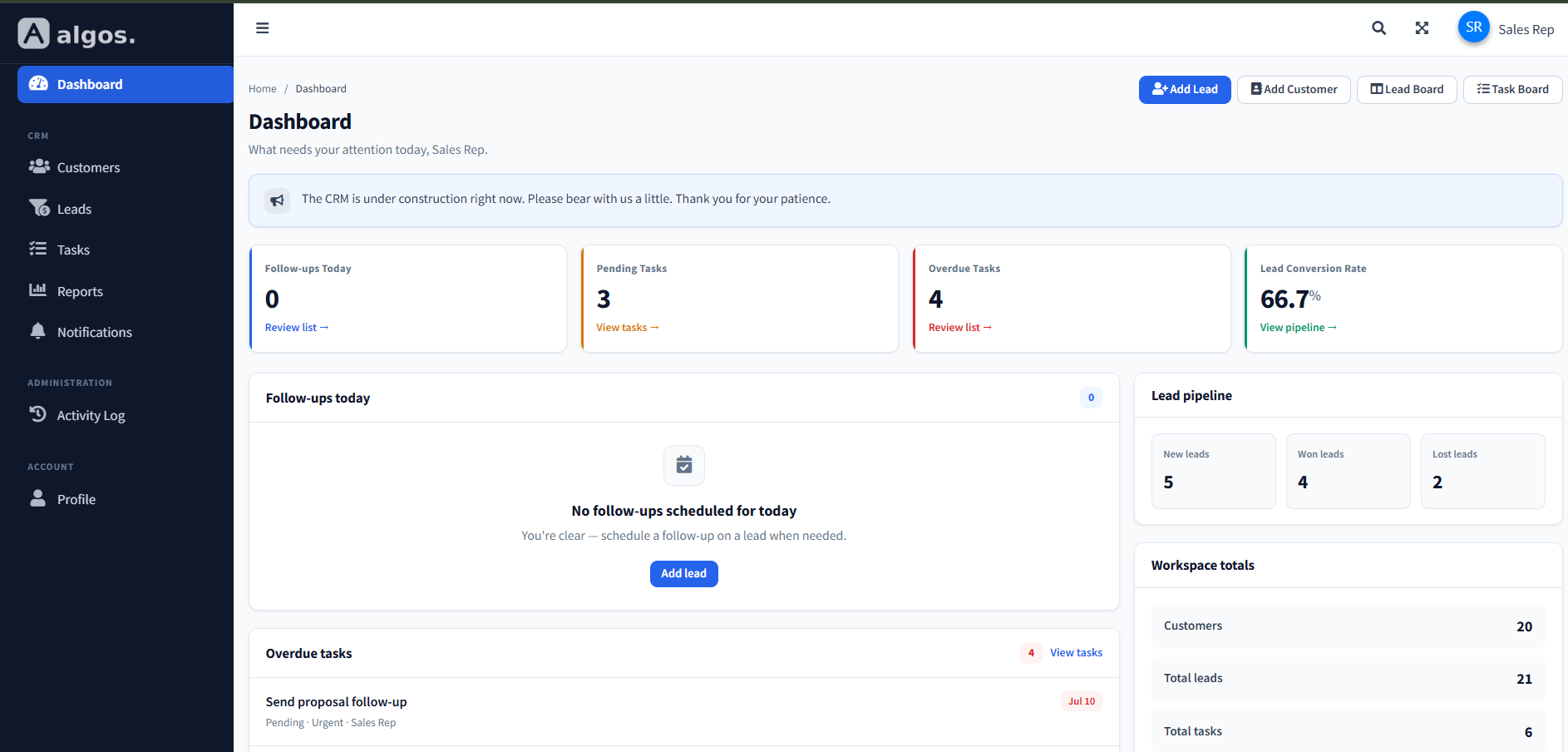The width and height of the screenshot is (1568, 752).
Task: Open the Send proposal follow-up task
Action: [337, 702]
